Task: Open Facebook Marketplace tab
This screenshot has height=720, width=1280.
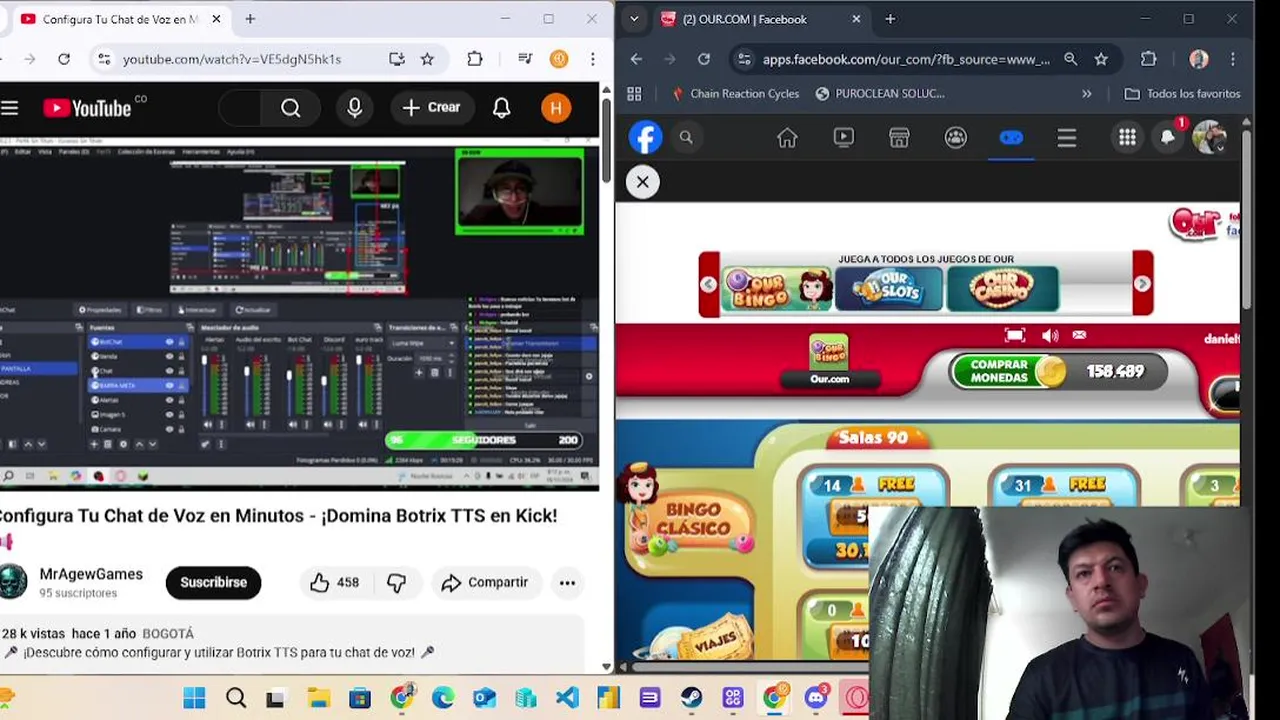Action: coord(899,138)
